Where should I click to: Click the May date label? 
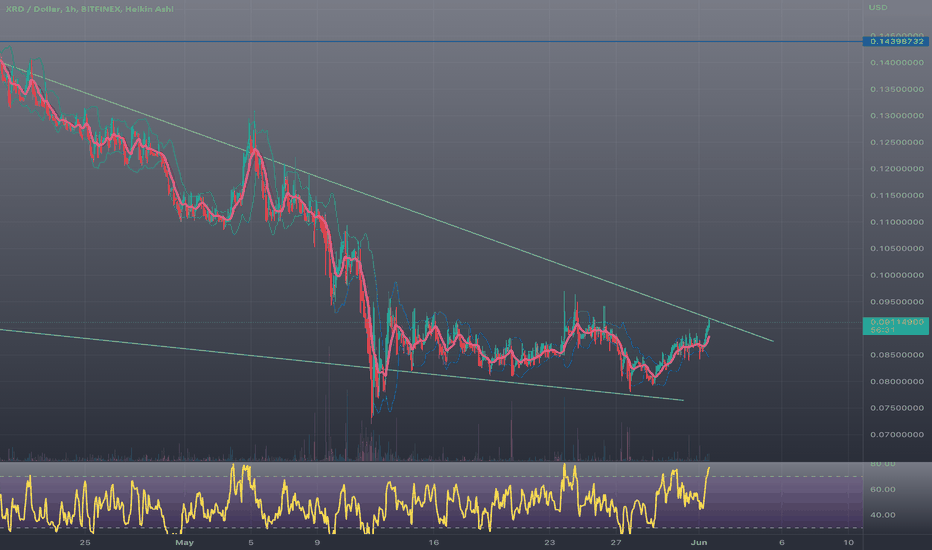(184, 542)
